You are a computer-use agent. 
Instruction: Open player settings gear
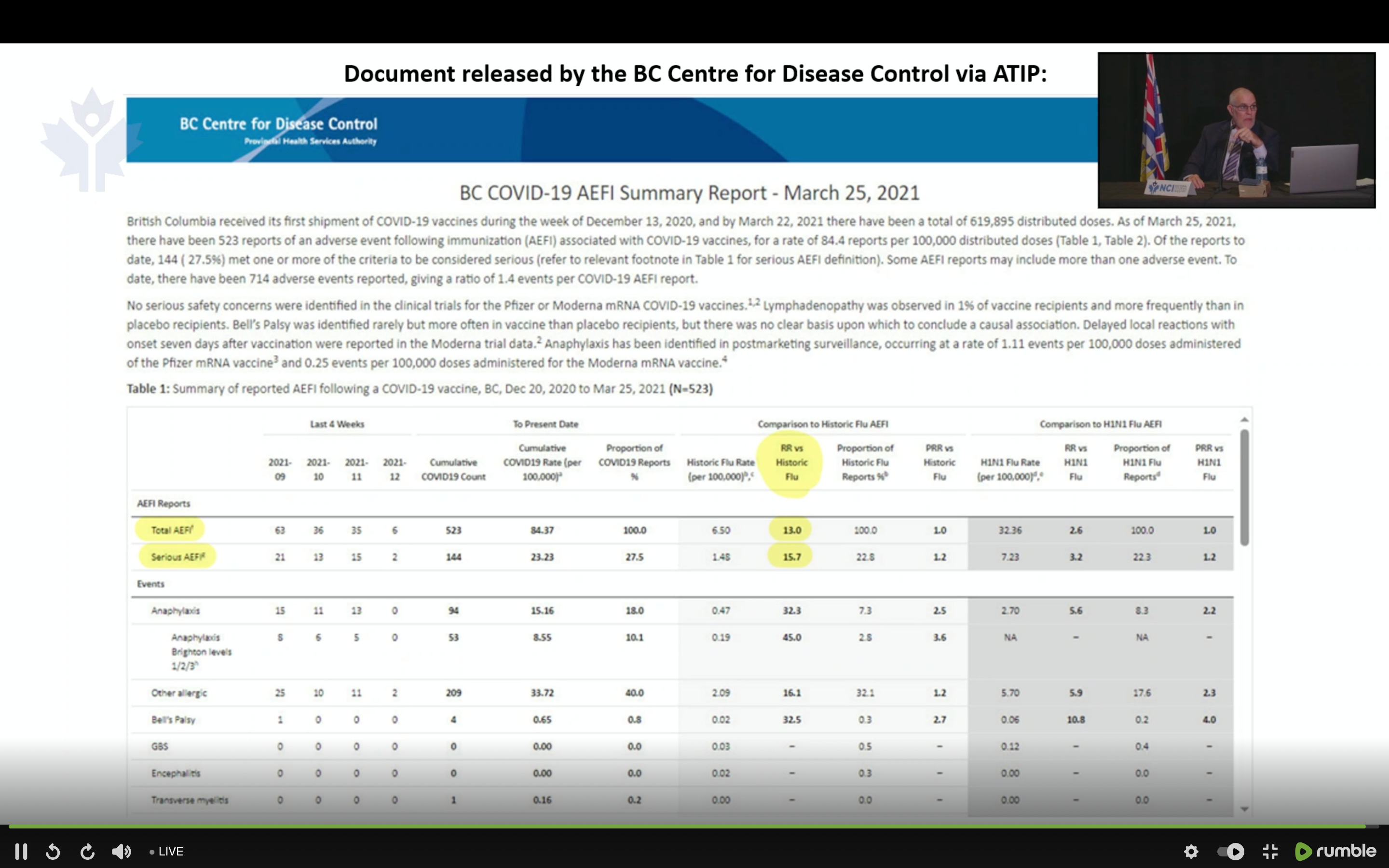click(1191, 851)
